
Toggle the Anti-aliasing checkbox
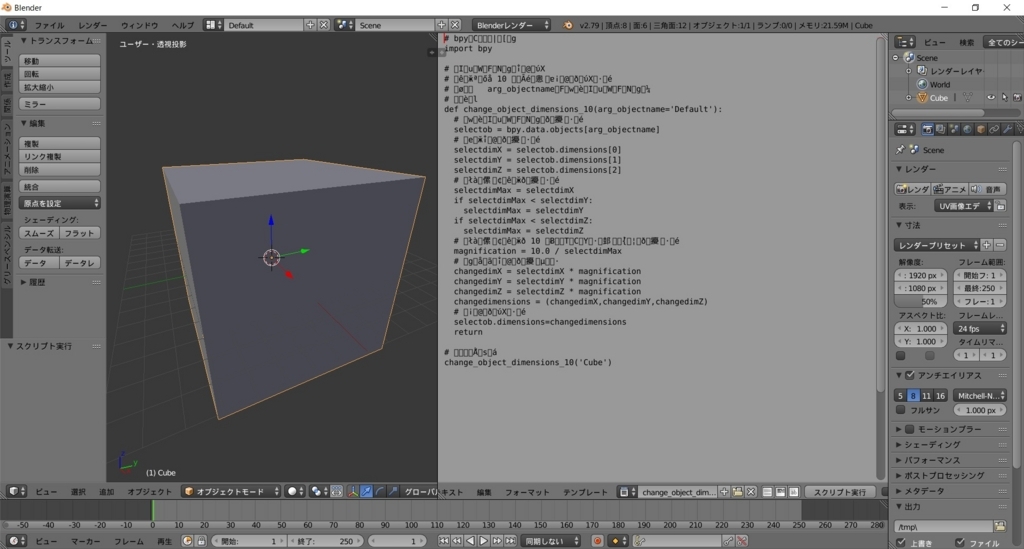coord(910,375)
